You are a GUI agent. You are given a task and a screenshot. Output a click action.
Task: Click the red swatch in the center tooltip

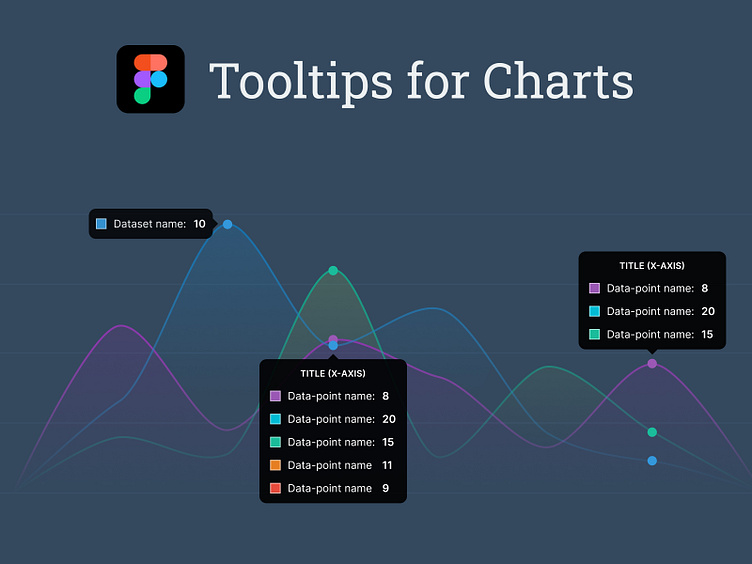tap(275, 488)
